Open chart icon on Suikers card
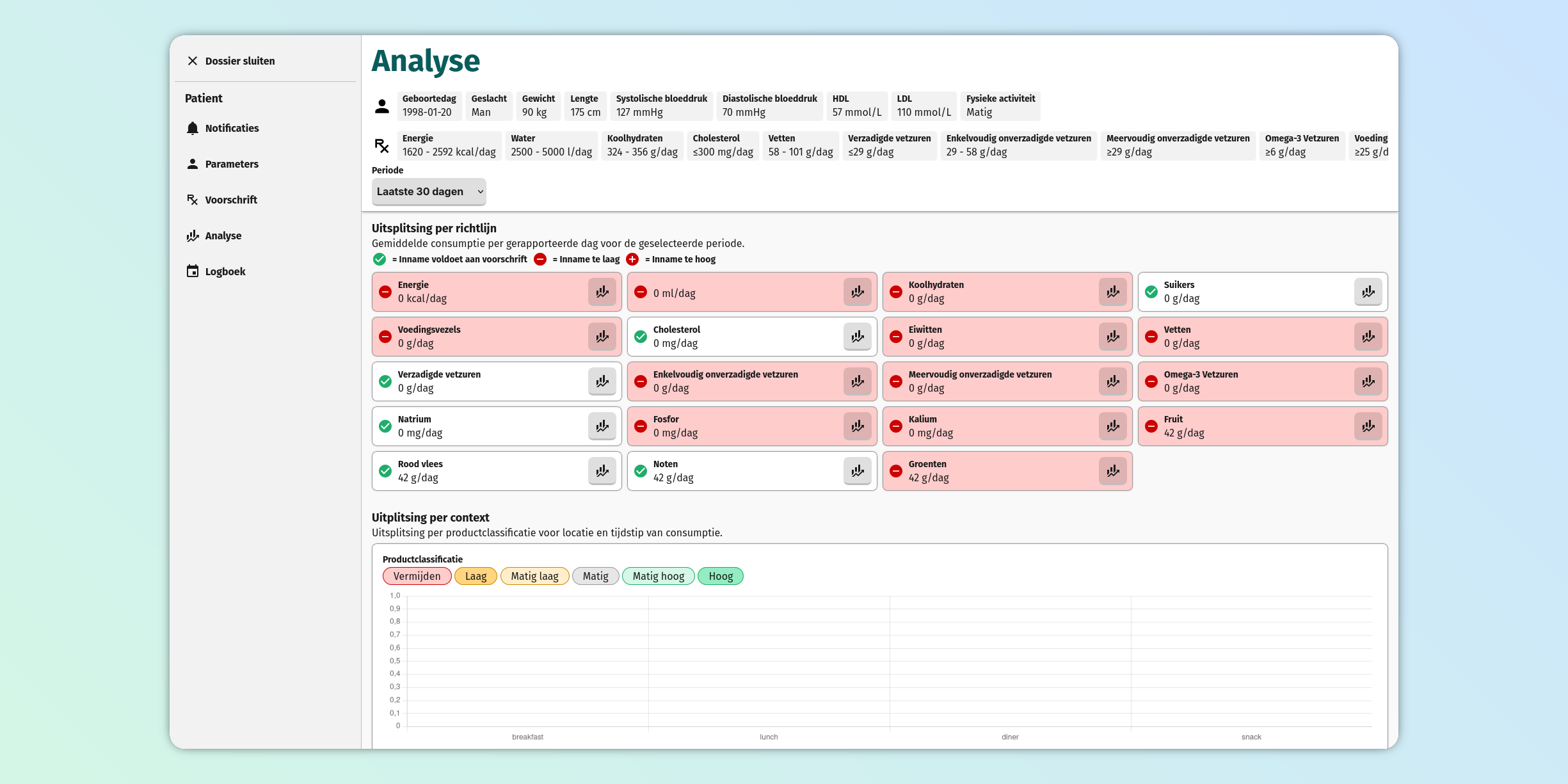Image resolution: width=1568 pixels, height=784 pixels. [x=1368, y=292]
